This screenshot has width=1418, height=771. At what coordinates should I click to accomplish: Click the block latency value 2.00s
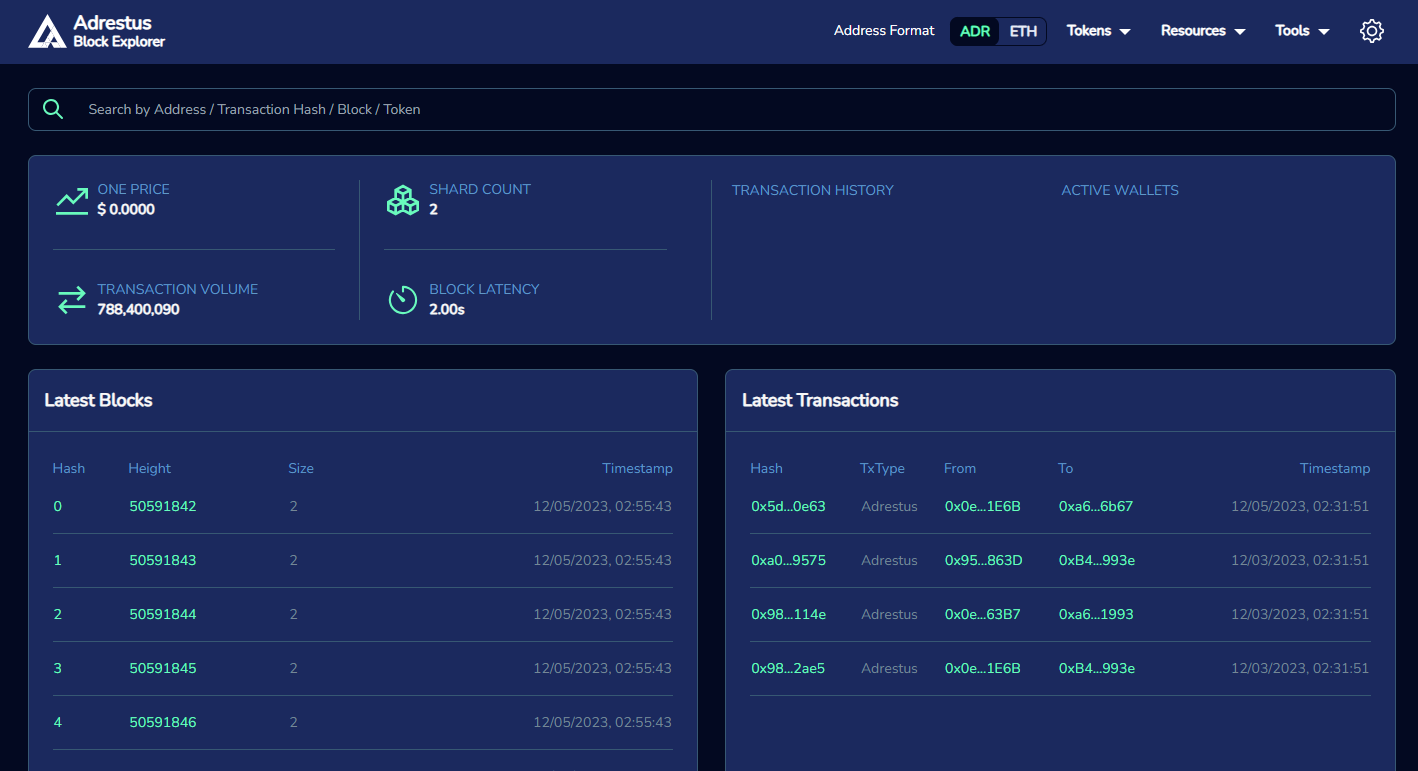(447, 310)
